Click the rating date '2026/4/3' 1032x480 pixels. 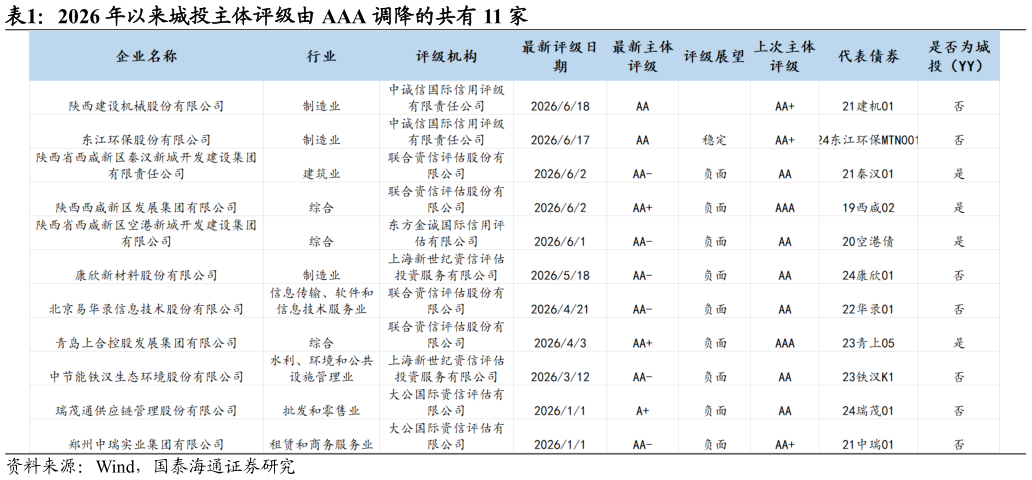[x=559, y=343]
